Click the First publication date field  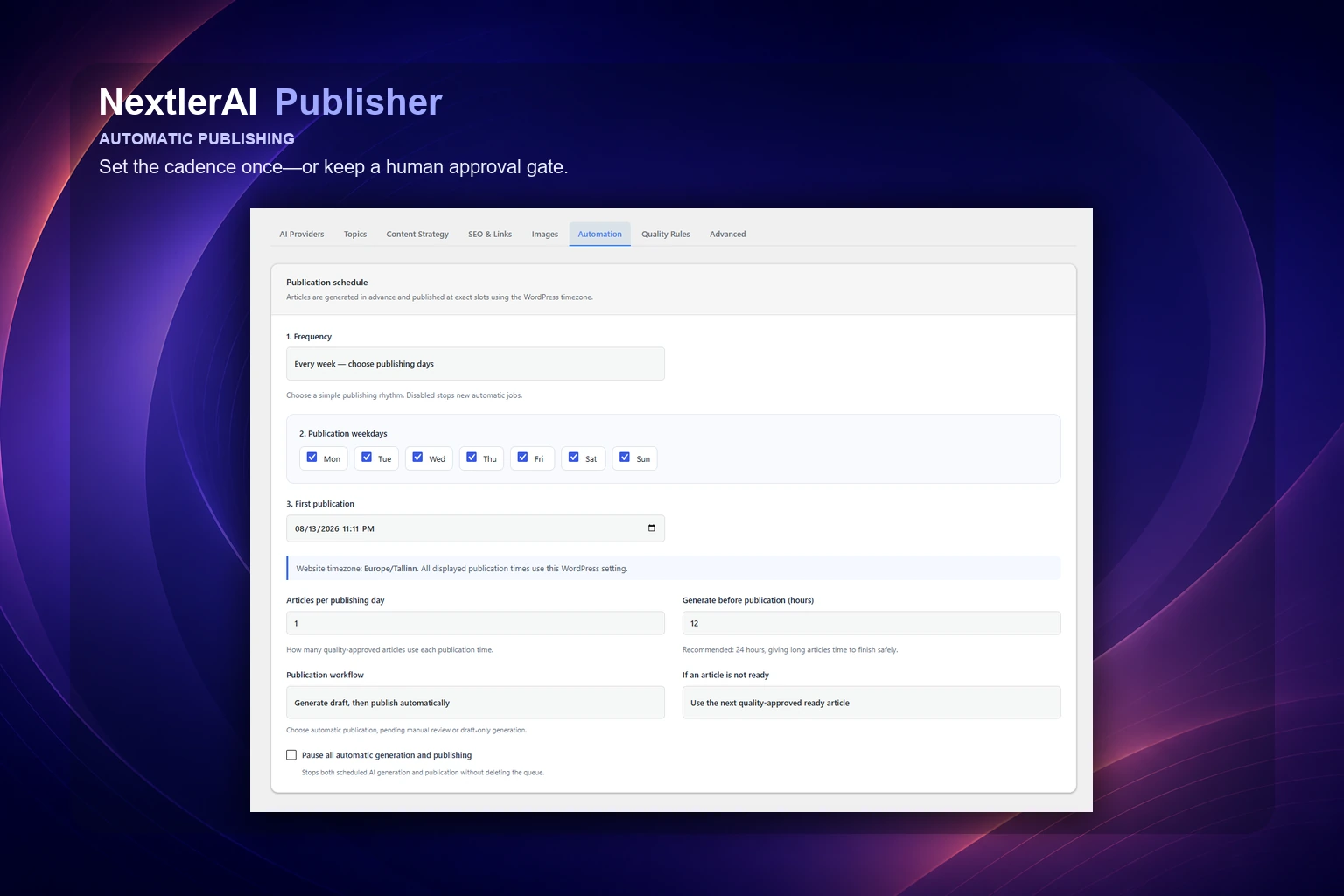[x=475, y=528]
